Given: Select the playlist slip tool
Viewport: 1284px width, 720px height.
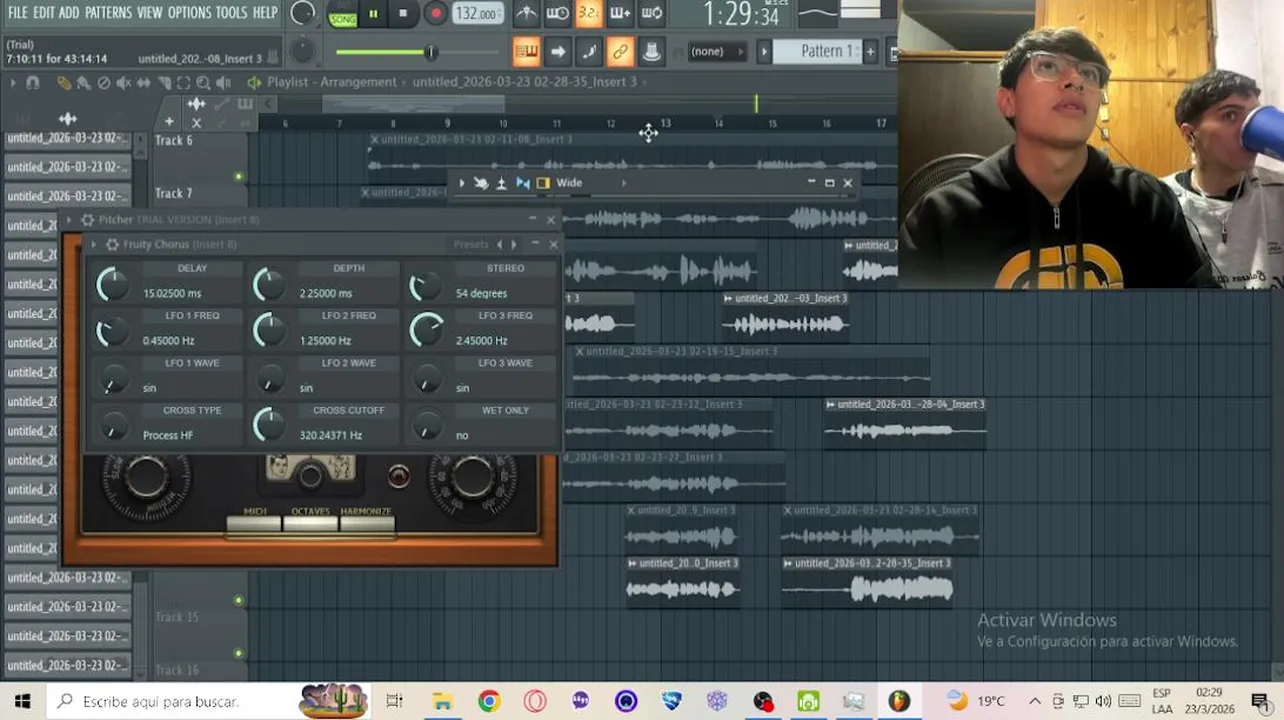Looking at the screenshot, I should pos(144,83).
